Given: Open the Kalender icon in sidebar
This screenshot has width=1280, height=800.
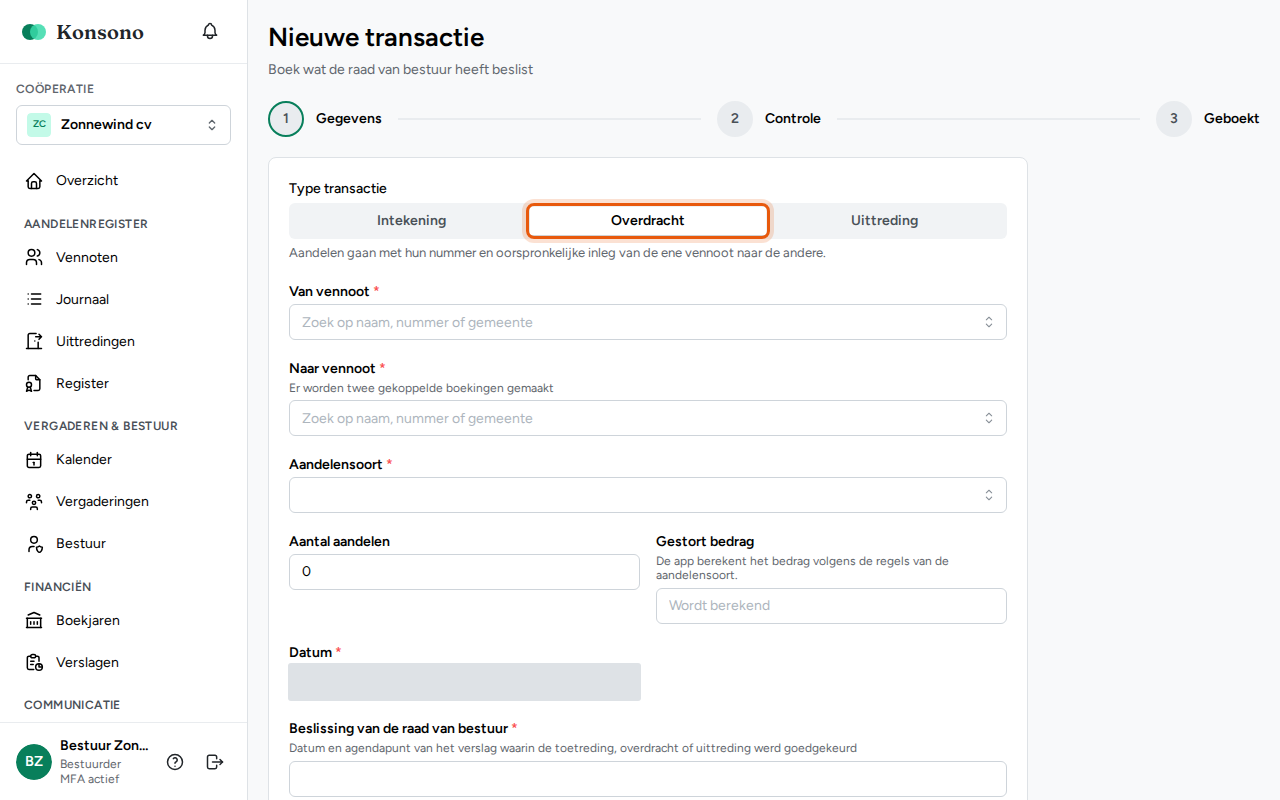Looking at the screenshot, I should pyautogui.click(x=34, y=460).
